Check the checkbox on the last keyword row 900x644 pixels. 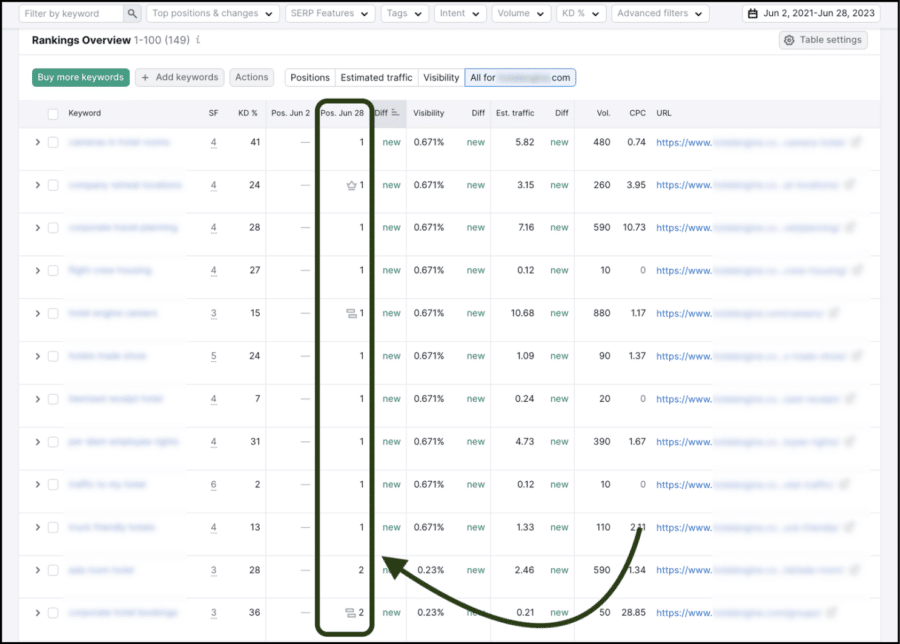click(x=53, y=612)
